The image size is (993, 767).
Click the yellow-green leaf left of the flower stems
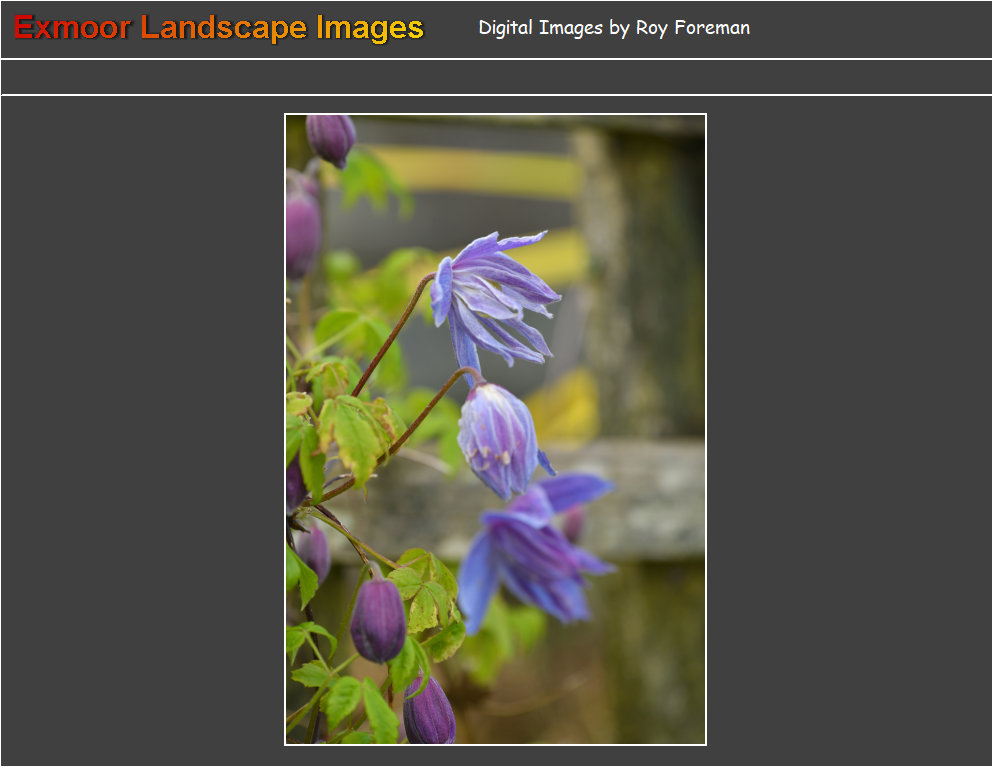coord(353,437)
